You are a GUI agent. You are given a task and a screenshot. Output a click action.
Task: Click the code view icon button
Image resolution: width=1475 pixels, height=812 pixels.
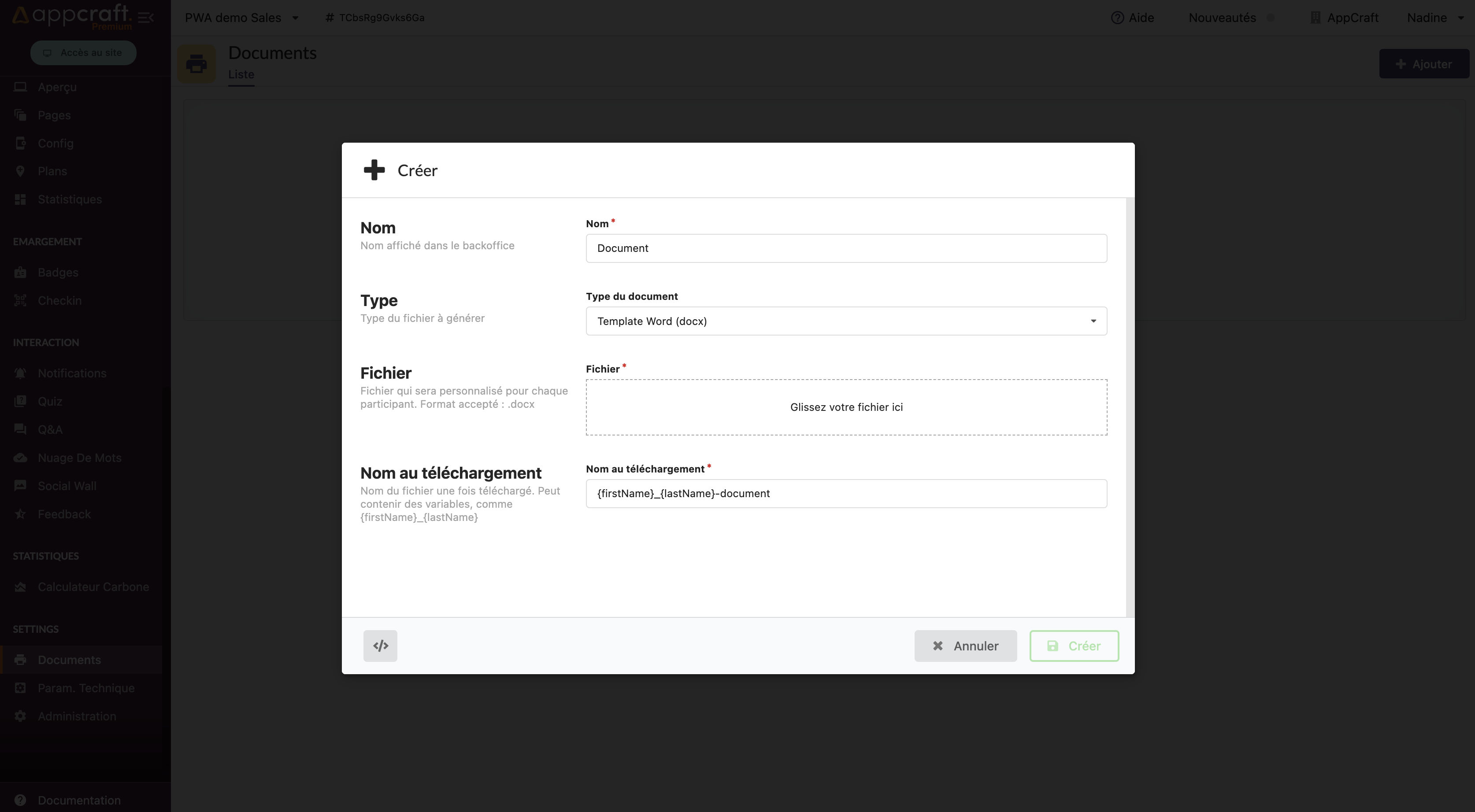pos(380,646)
